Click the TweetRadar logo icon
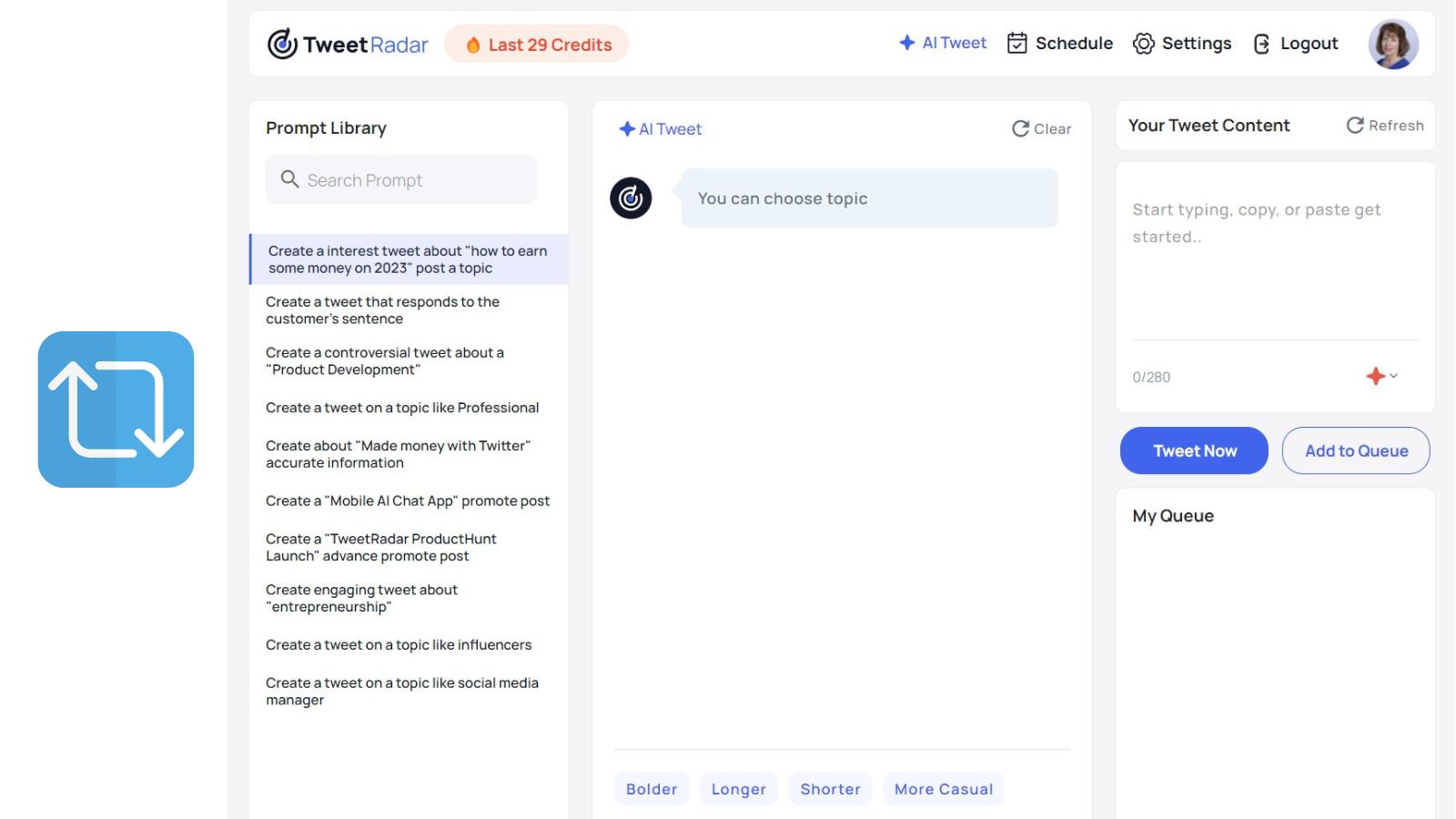Image resolution: width=1456 pixels, height=819 pixels. [282, 44]
